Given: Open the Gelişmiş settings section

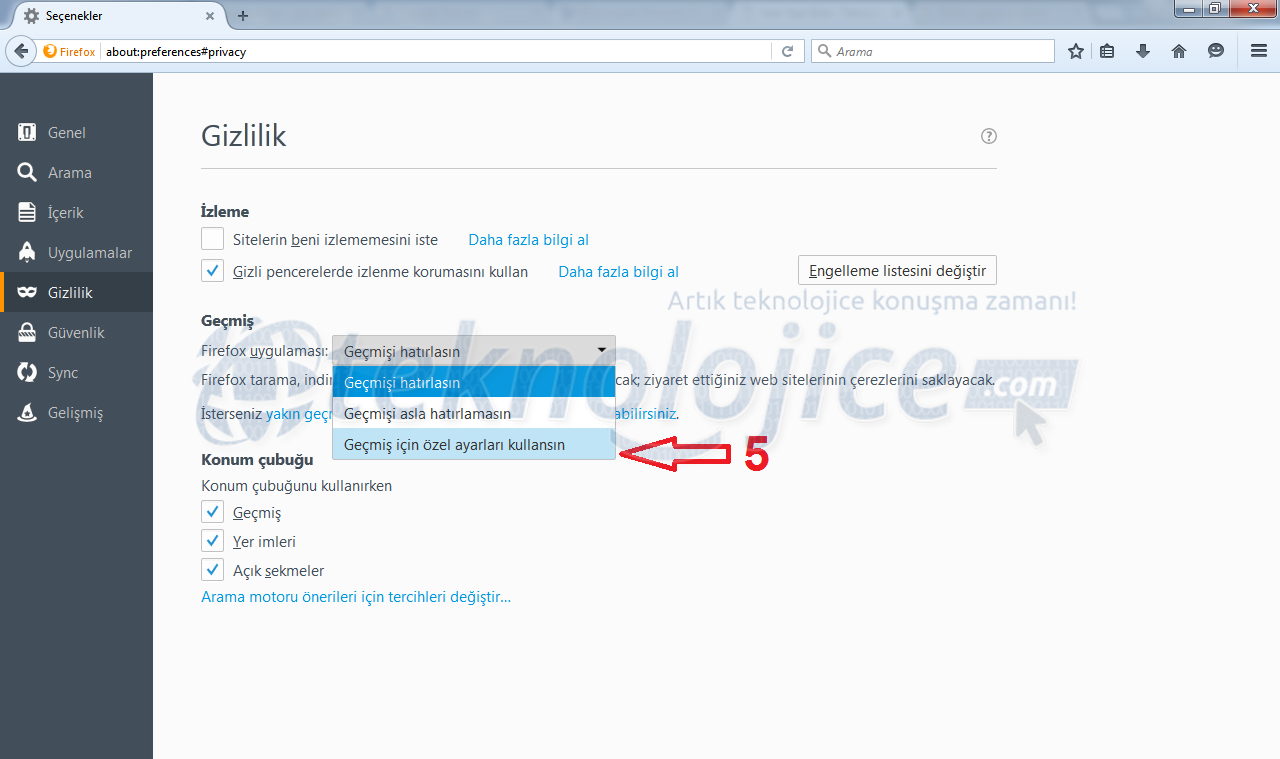Looking at the screenshot, I should point(76,412).
